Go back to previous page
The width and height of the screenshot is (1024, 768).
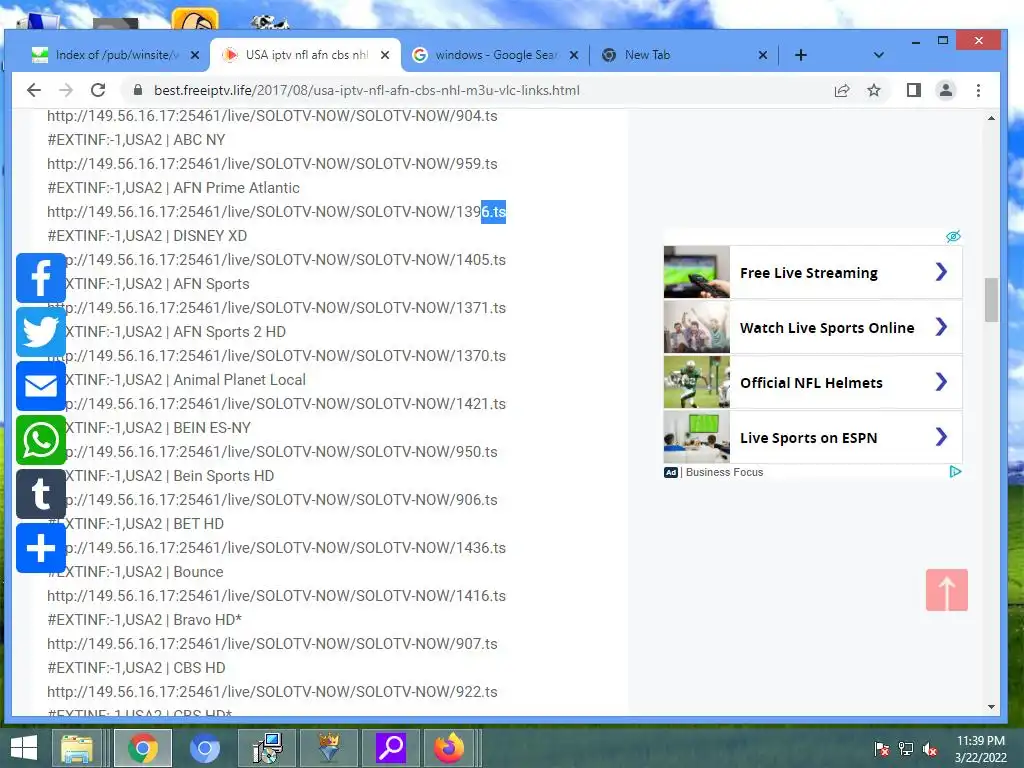point(34,90)
